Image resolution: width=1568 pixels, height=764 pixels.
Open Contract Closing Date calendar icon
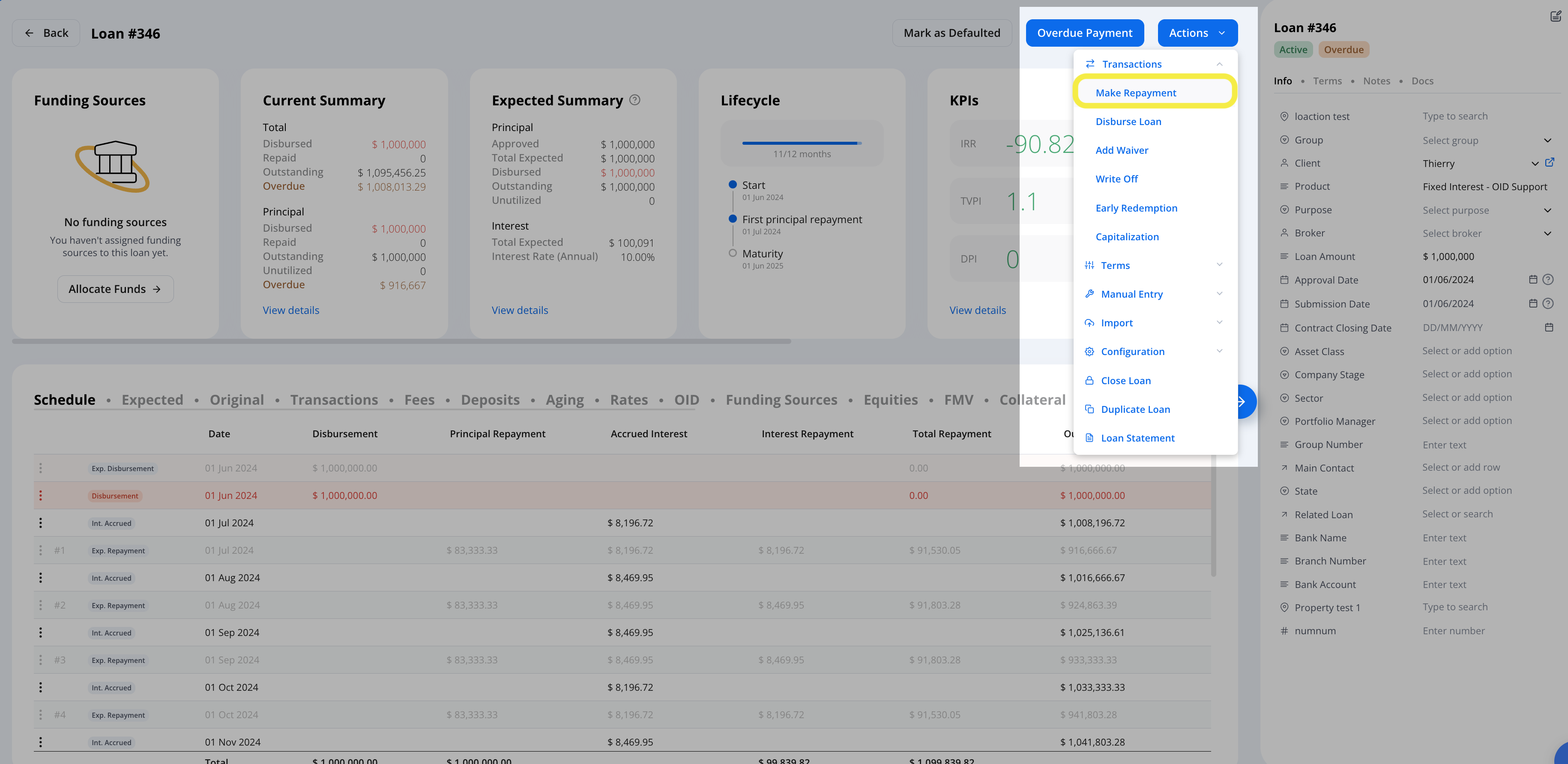(x=1549, y=327)
